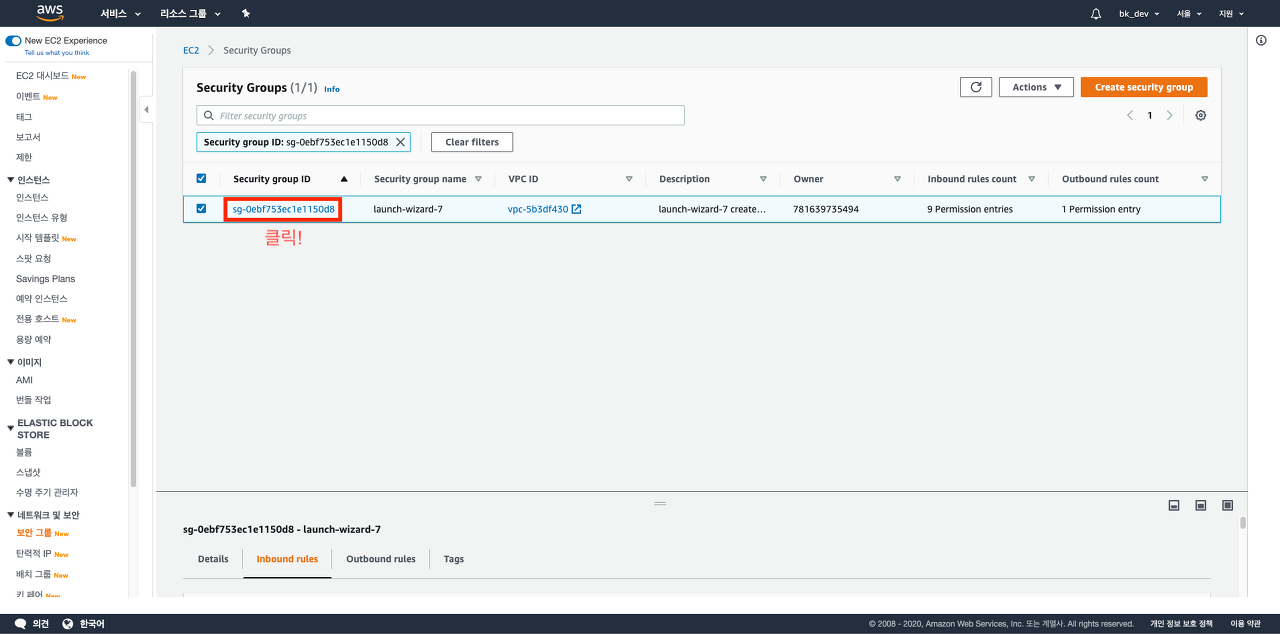Image resolution: width=1280 pixels, height=634 pixels.
Task: Open 이용 약관 footer link
Action: (1246, 623)
